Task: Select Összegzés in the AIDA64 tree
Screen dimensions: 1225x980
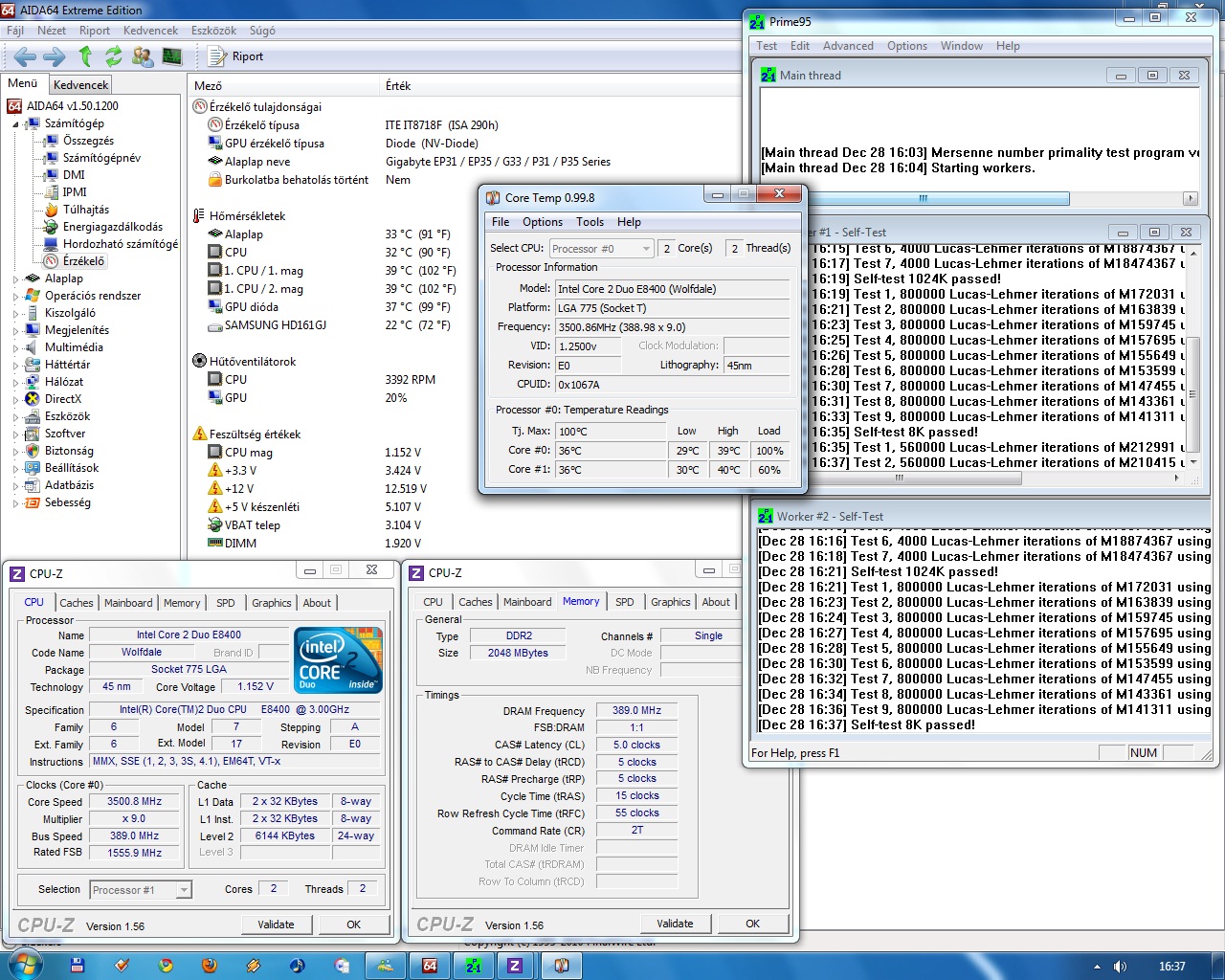Action: [88, 141]
